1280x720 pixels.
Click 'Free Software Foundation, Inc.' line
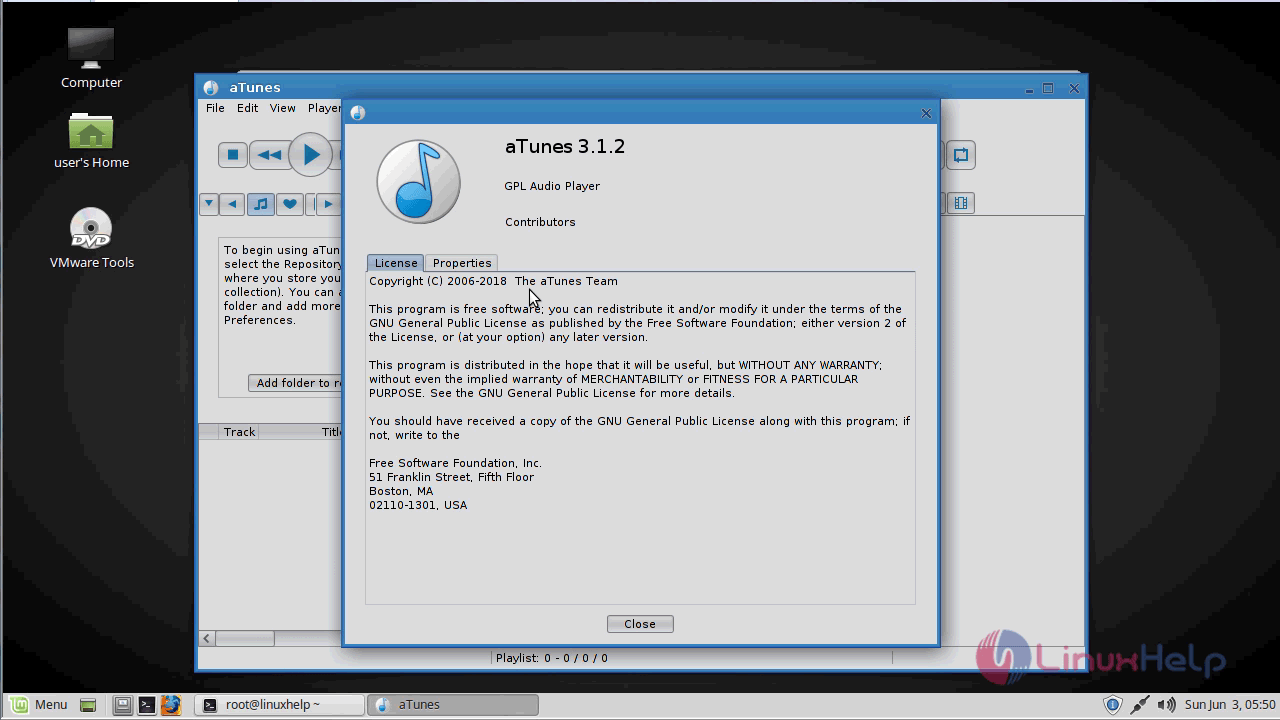tap(455, 463)
